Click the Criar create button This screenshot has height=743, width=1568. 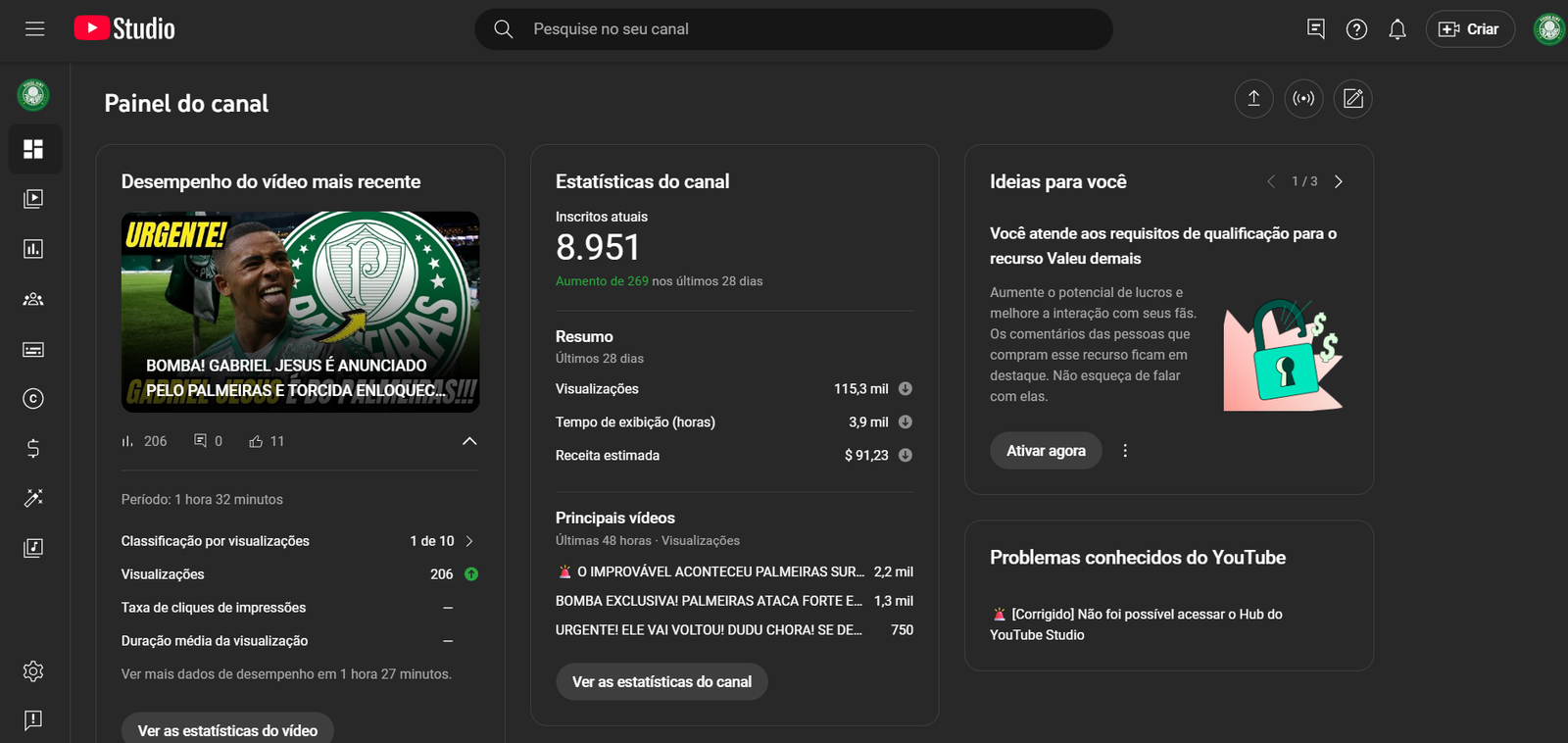[x=1470, y=29]
